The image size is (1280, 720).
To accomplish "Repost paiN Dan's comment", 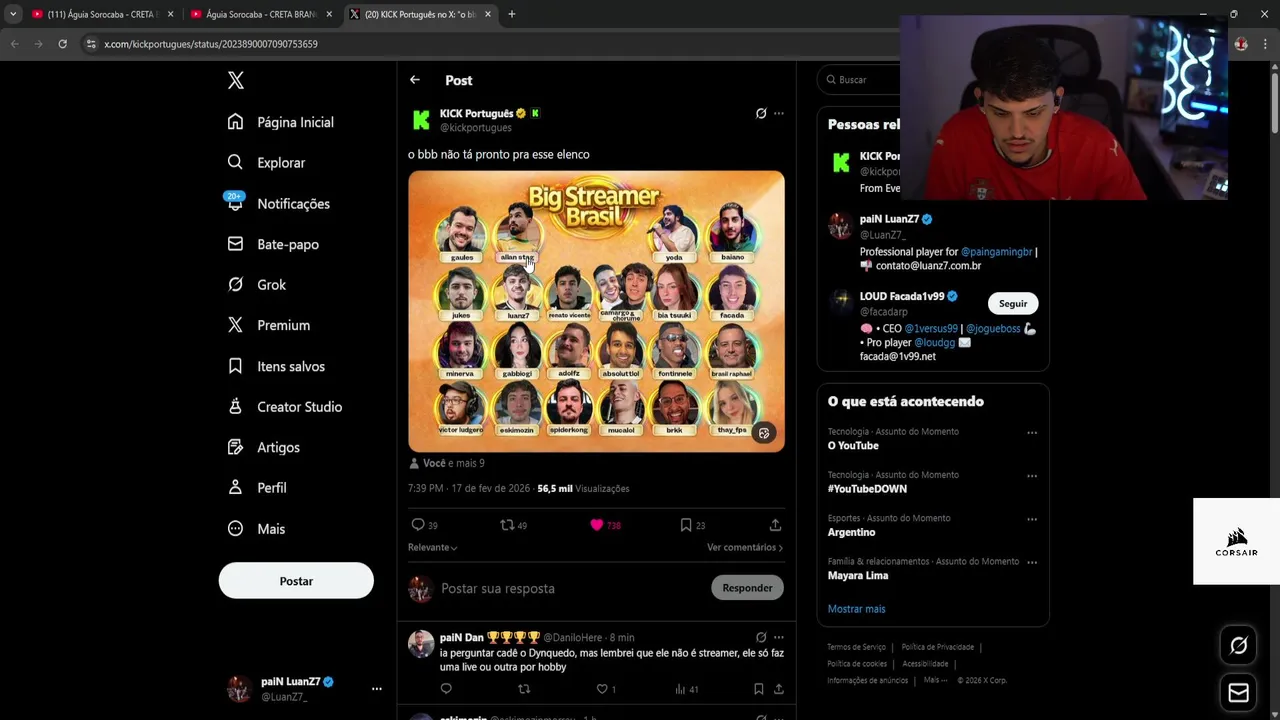I will tap(524, 689).
